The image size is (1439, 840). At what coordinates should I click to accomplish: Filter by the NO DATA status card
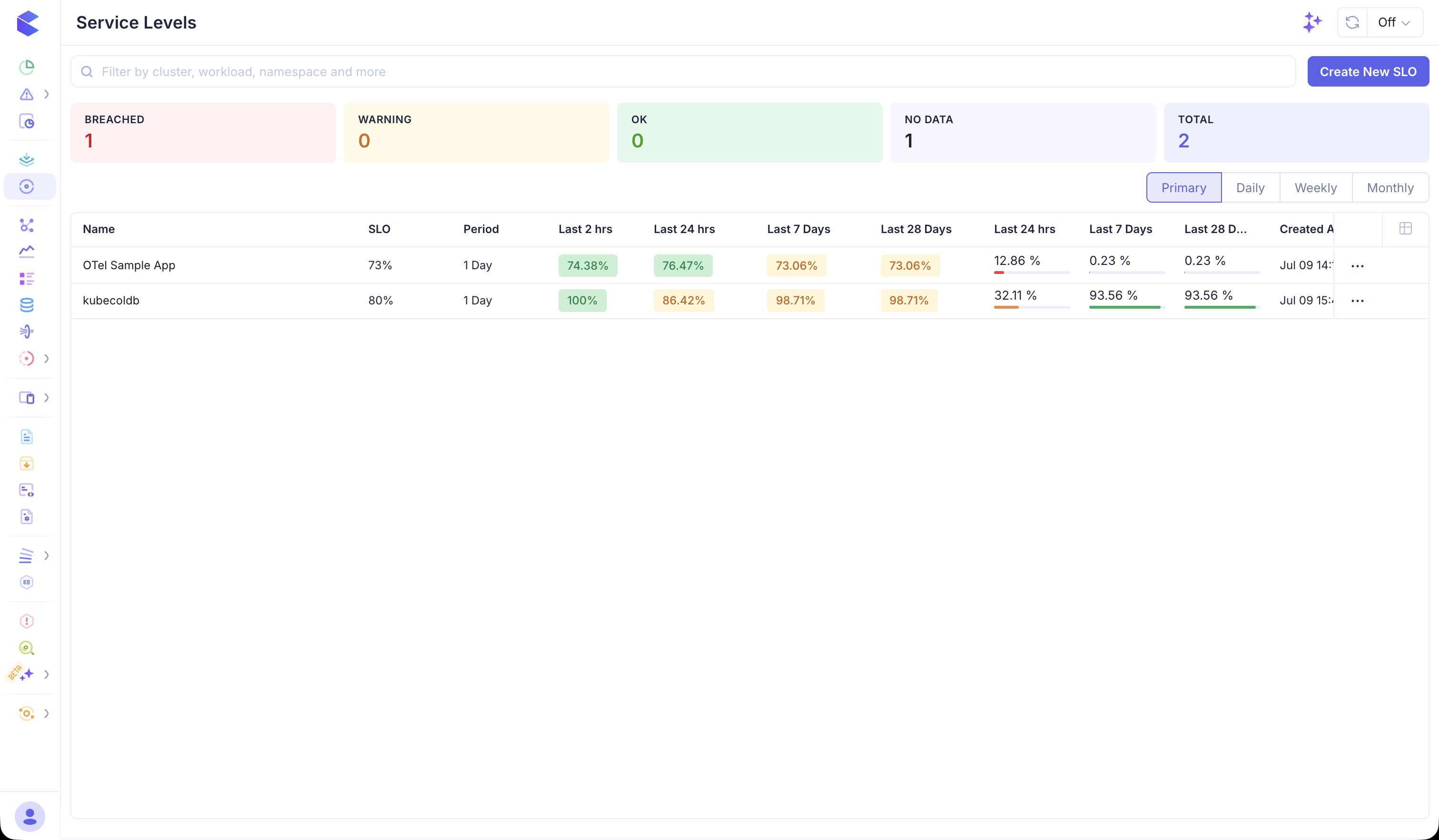[x=1023, y=132]
